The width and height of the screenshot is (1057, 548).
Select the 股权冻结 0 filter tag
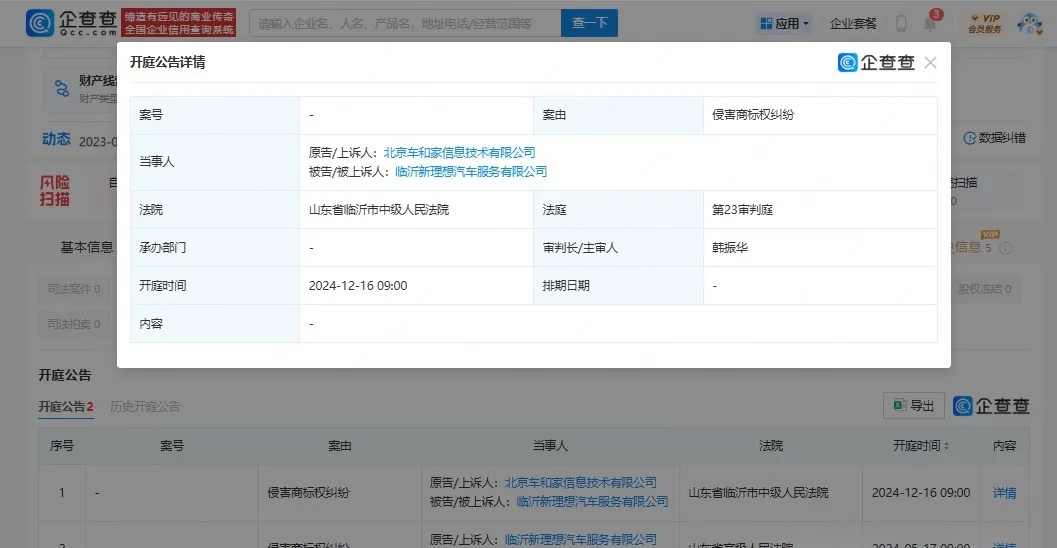tap(984, 288)
